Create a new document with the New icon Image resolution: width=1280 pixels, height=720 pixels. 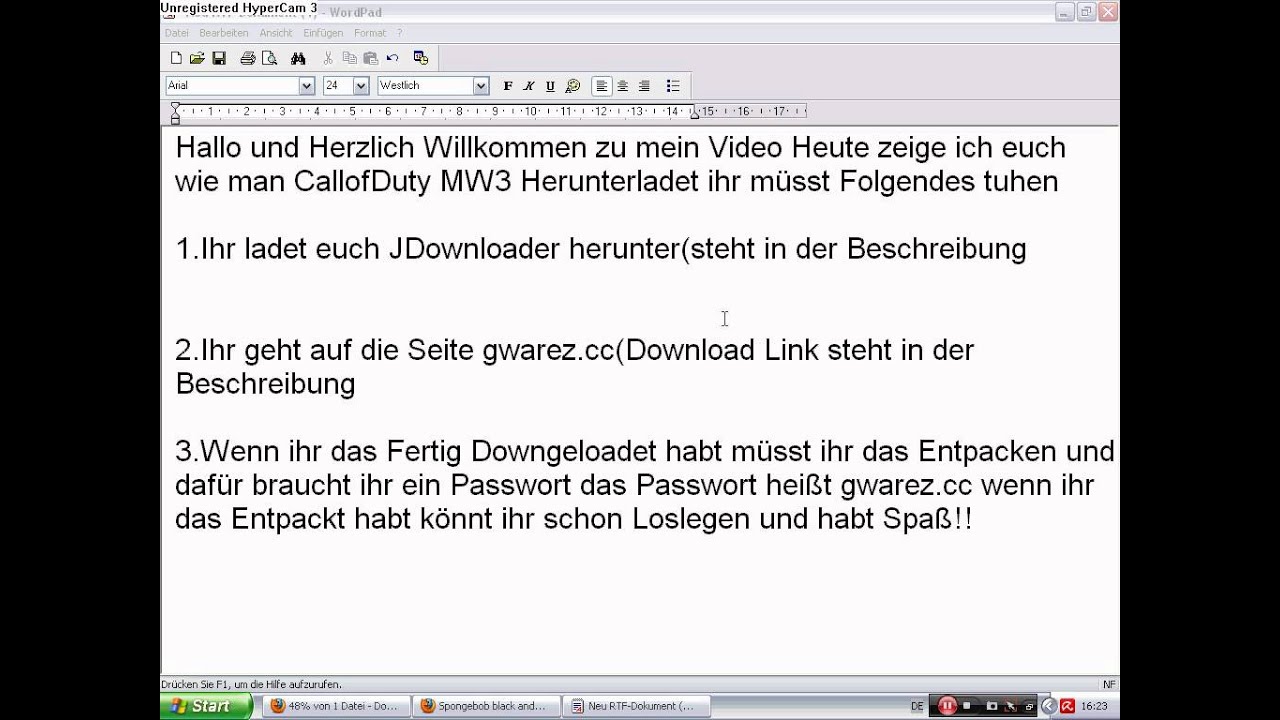pos(176,59)
